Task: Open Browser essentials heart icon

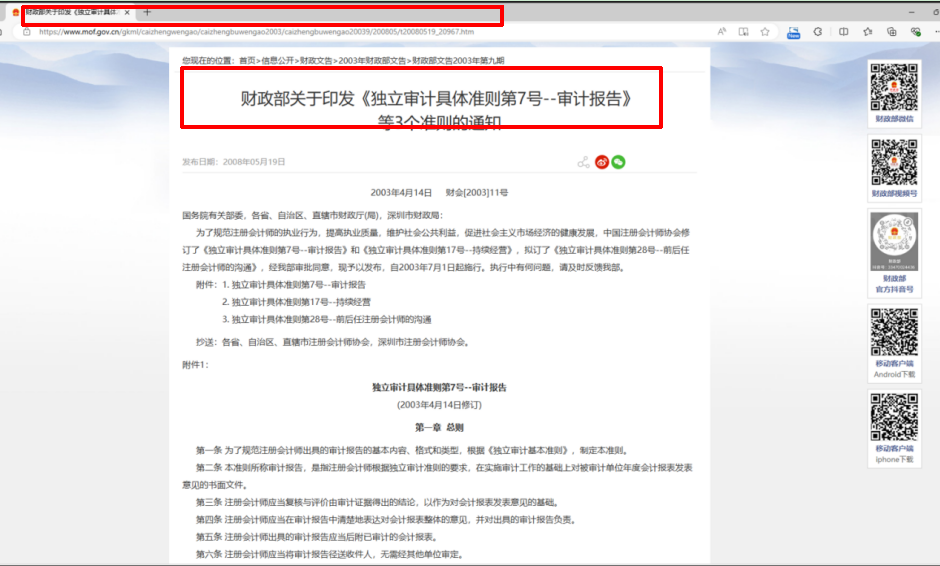Action: point(915,32)
